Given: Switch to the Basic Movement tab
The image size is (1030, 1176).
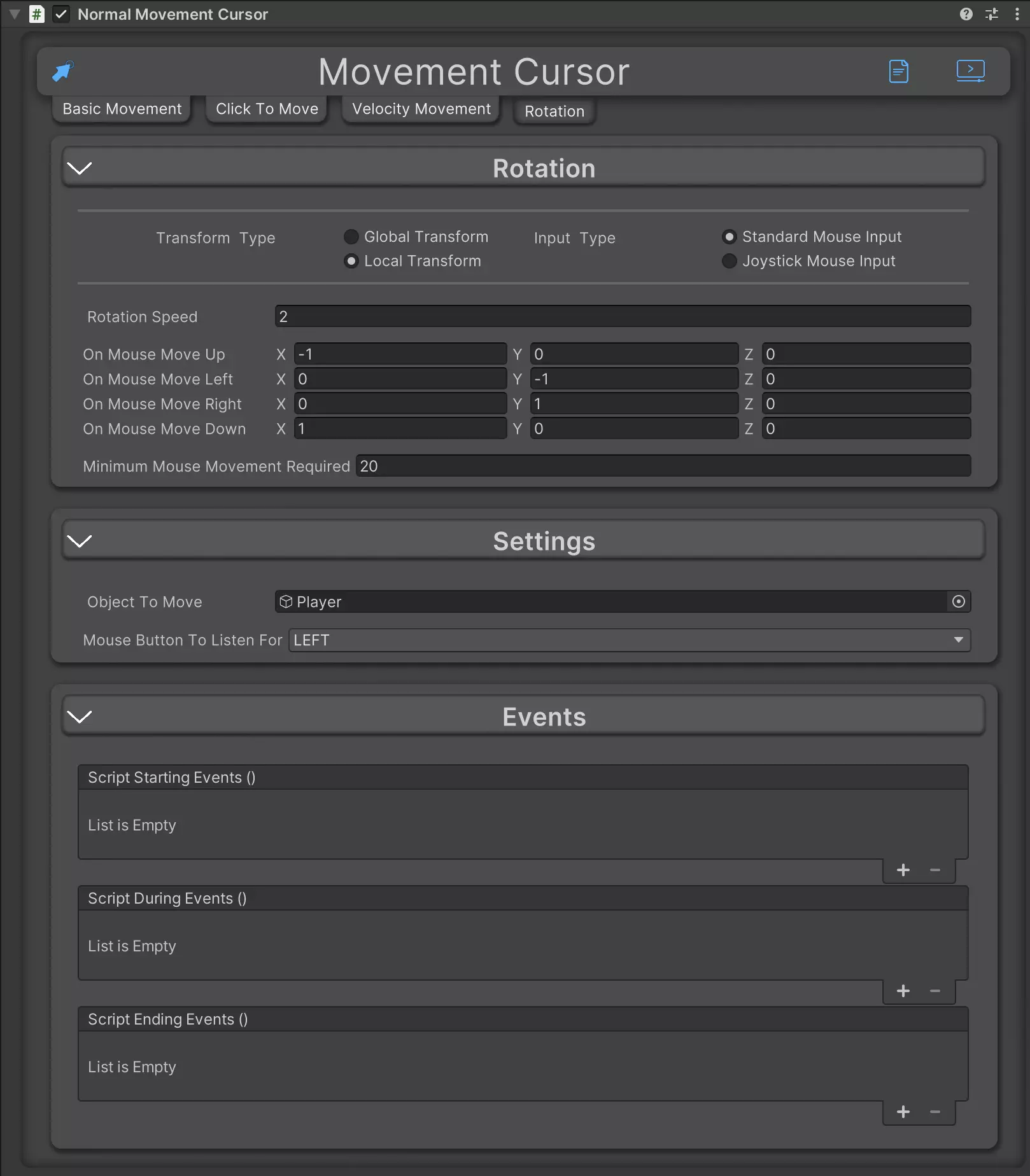Looking at the screenshot, I should (122, 109).
